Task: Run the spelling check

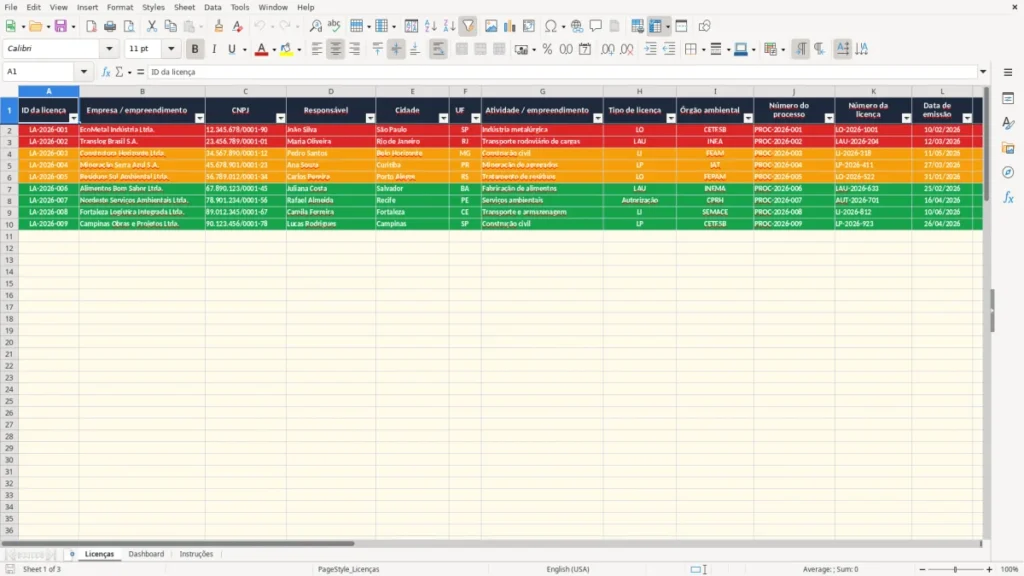Action: click(x=334, y=26)
